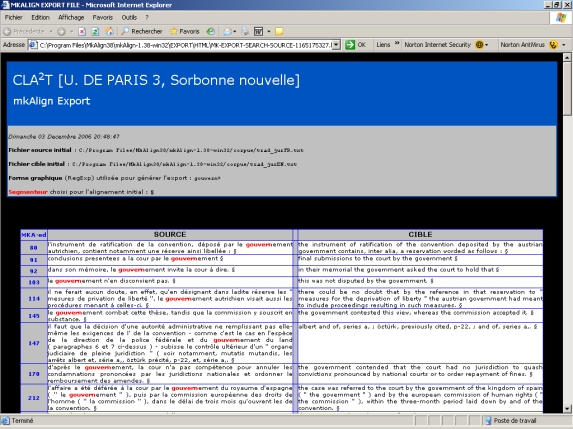
Task: Click the Précédente back arrow icon
Action: coord(7,31)
